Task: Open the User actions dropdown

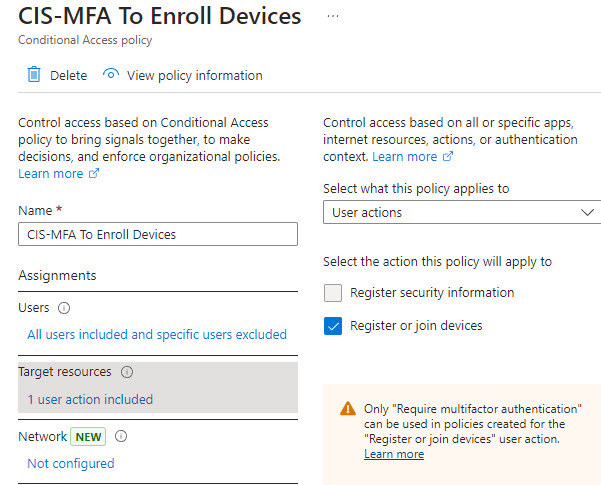Action: [462, 212]
